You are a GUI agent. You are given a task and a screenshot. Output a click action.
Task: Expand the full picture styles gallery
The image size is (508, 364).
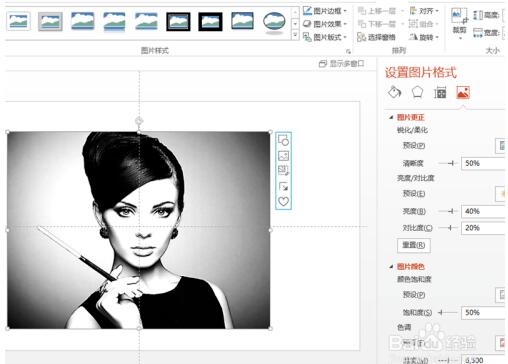(295, 34)
